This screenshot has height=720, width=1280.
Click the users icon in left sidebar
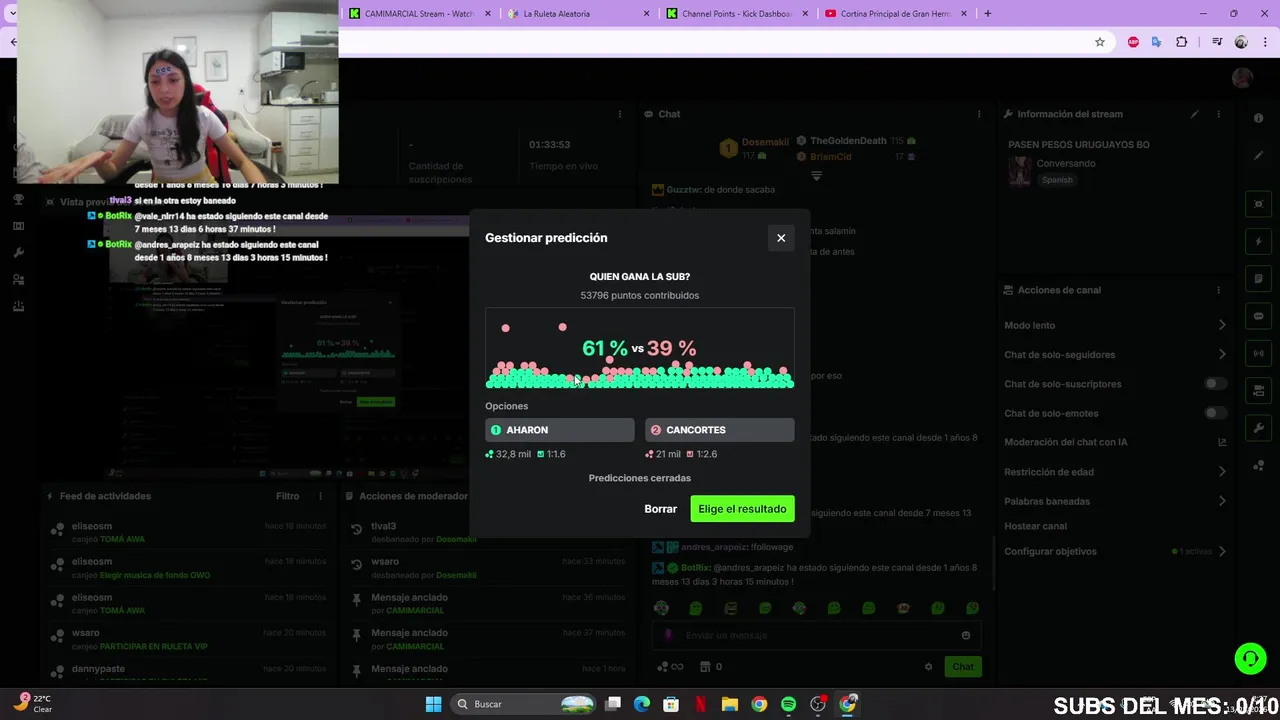[18, 280]
